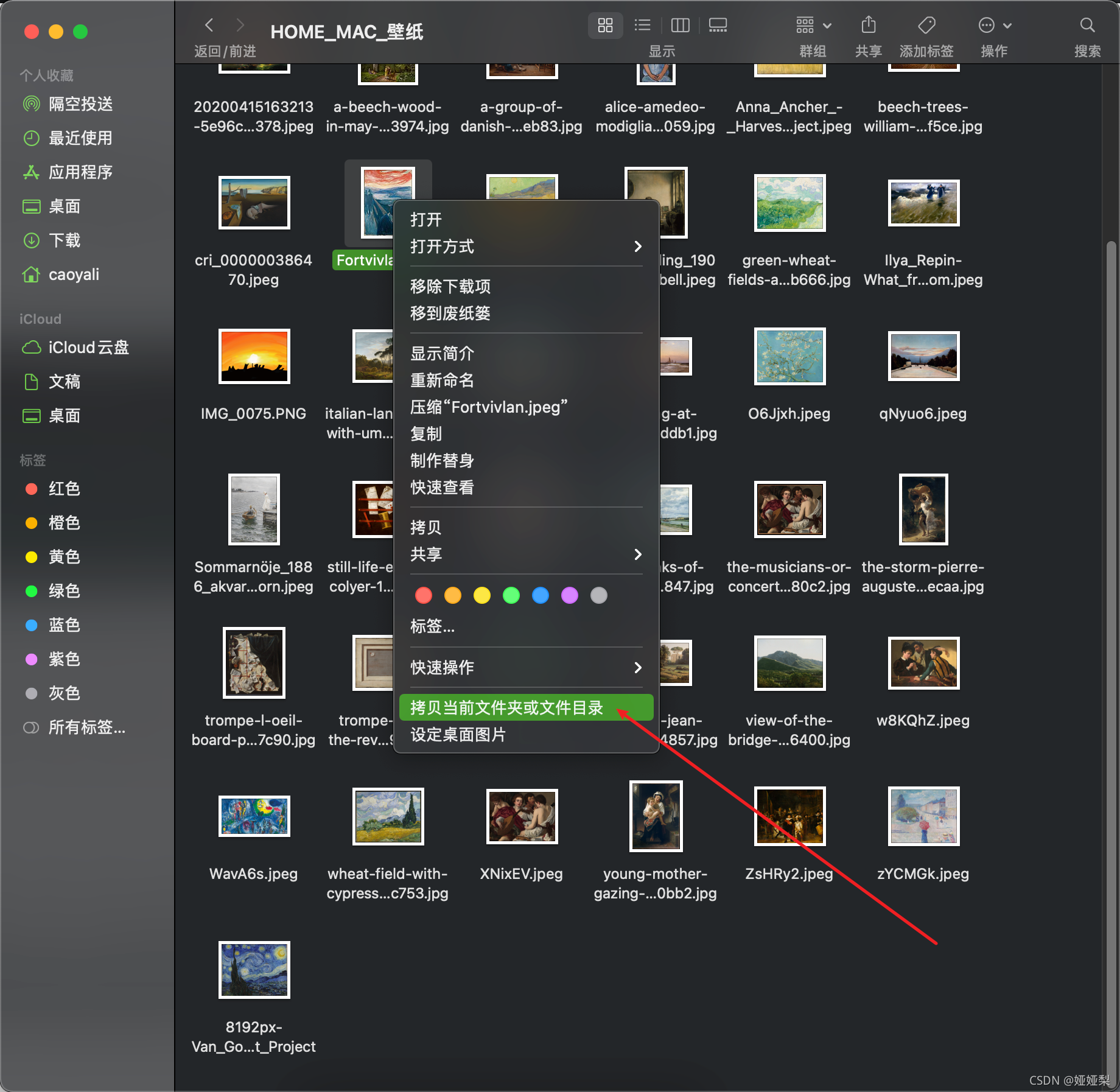Screen dimensions: 1120x1092
Task: Compress “Fortvivlan.jpeg” menu item
Action: click(x=527, y=407)
